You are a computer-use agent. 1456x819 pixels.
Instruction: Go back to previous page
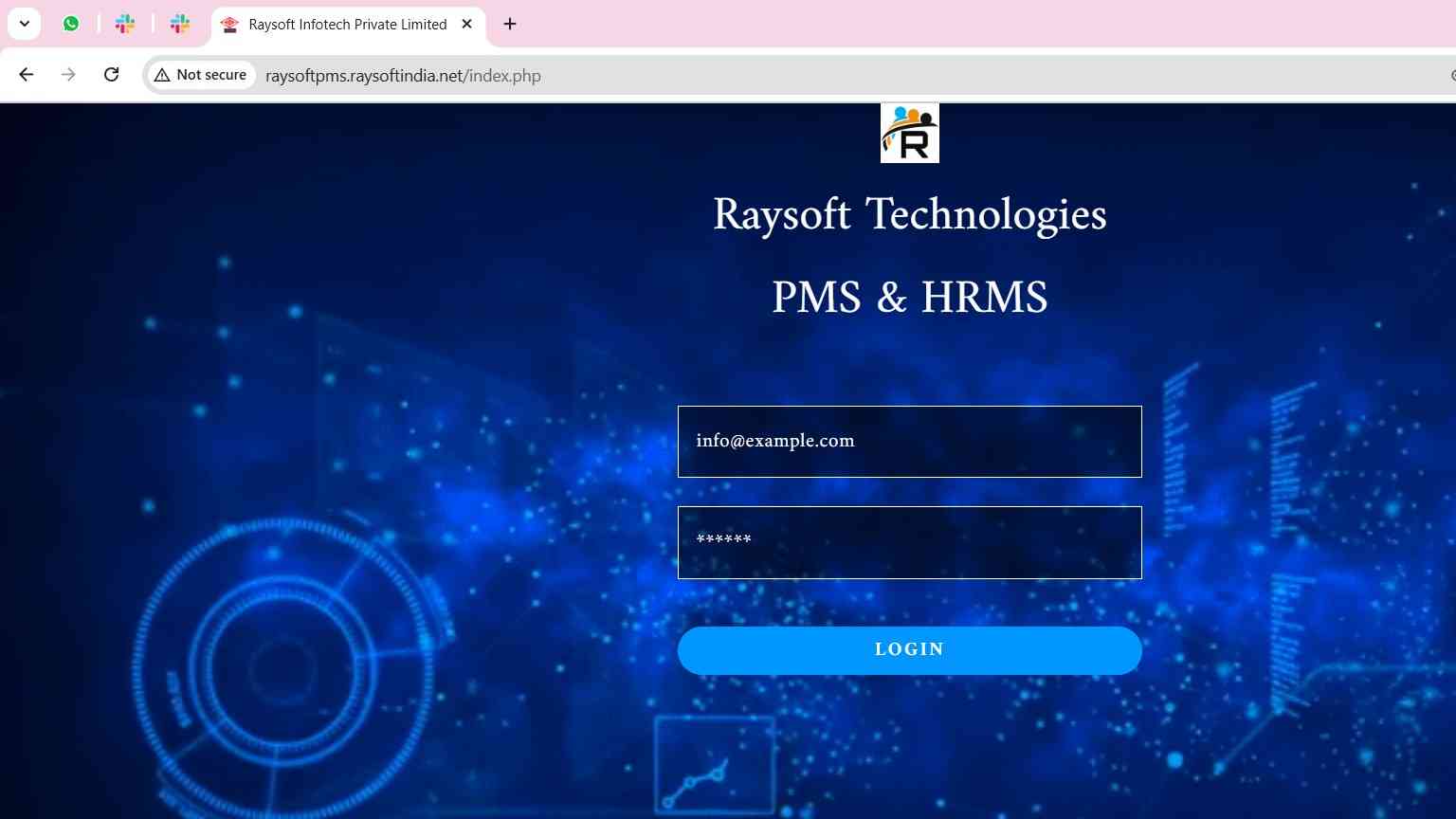(27, 75)
